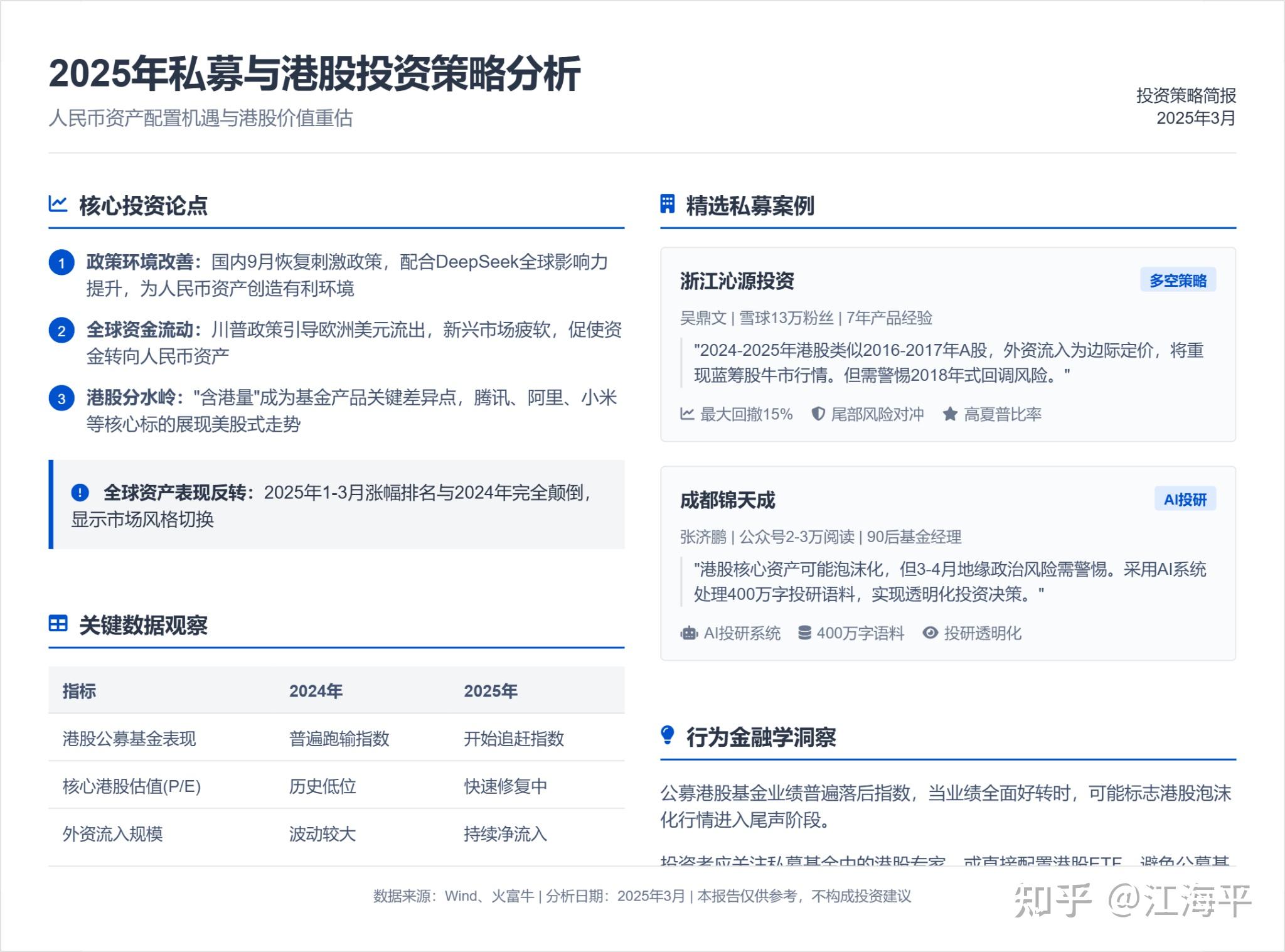
Task: Click the main title 2025年私募与港股投资策略分析
Action: coord(314,73)
